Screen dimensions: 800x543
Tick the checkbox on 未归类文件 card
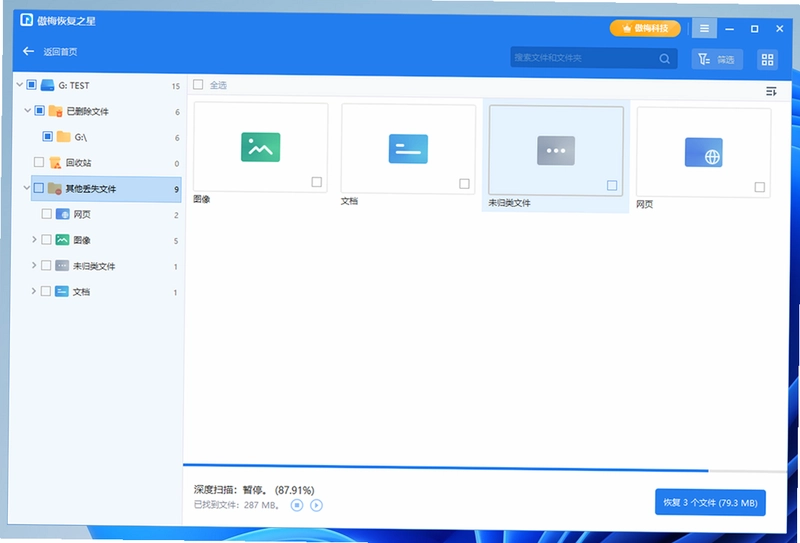coord(612,186)
